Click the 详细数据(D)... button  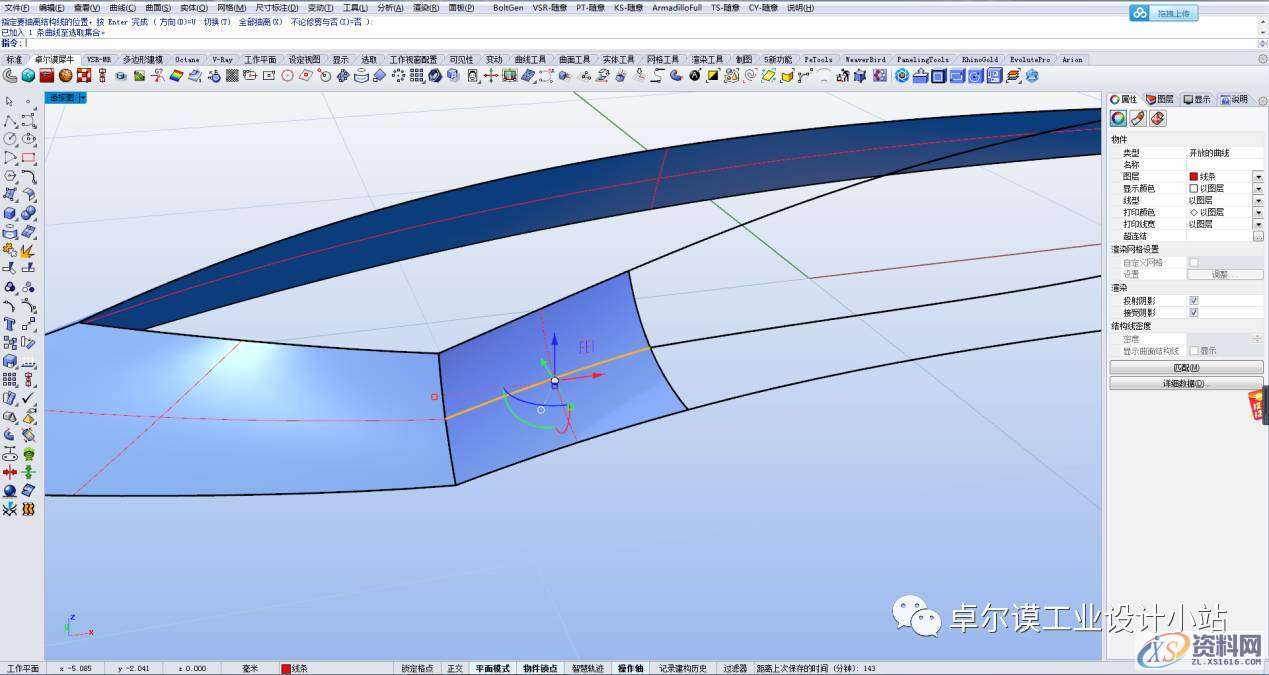[x=1186, y=383]
